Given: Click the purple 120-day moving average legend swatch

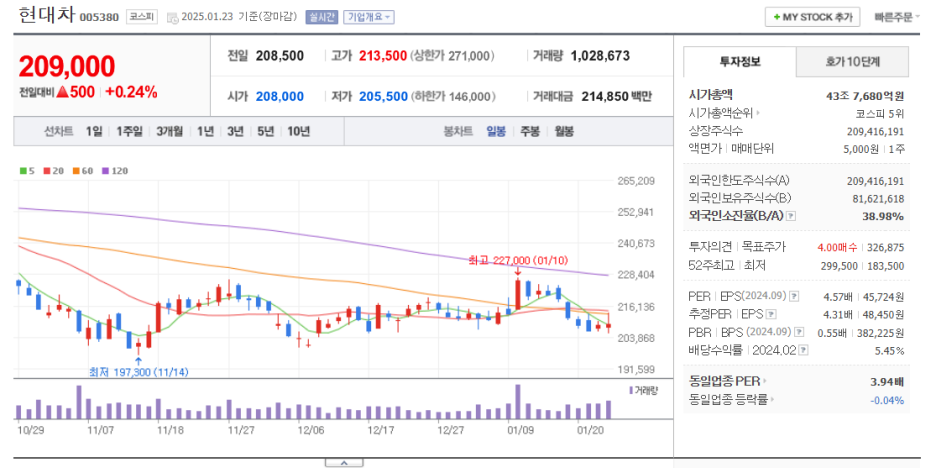Looking at the screenshot, I should tap(106, 171).
